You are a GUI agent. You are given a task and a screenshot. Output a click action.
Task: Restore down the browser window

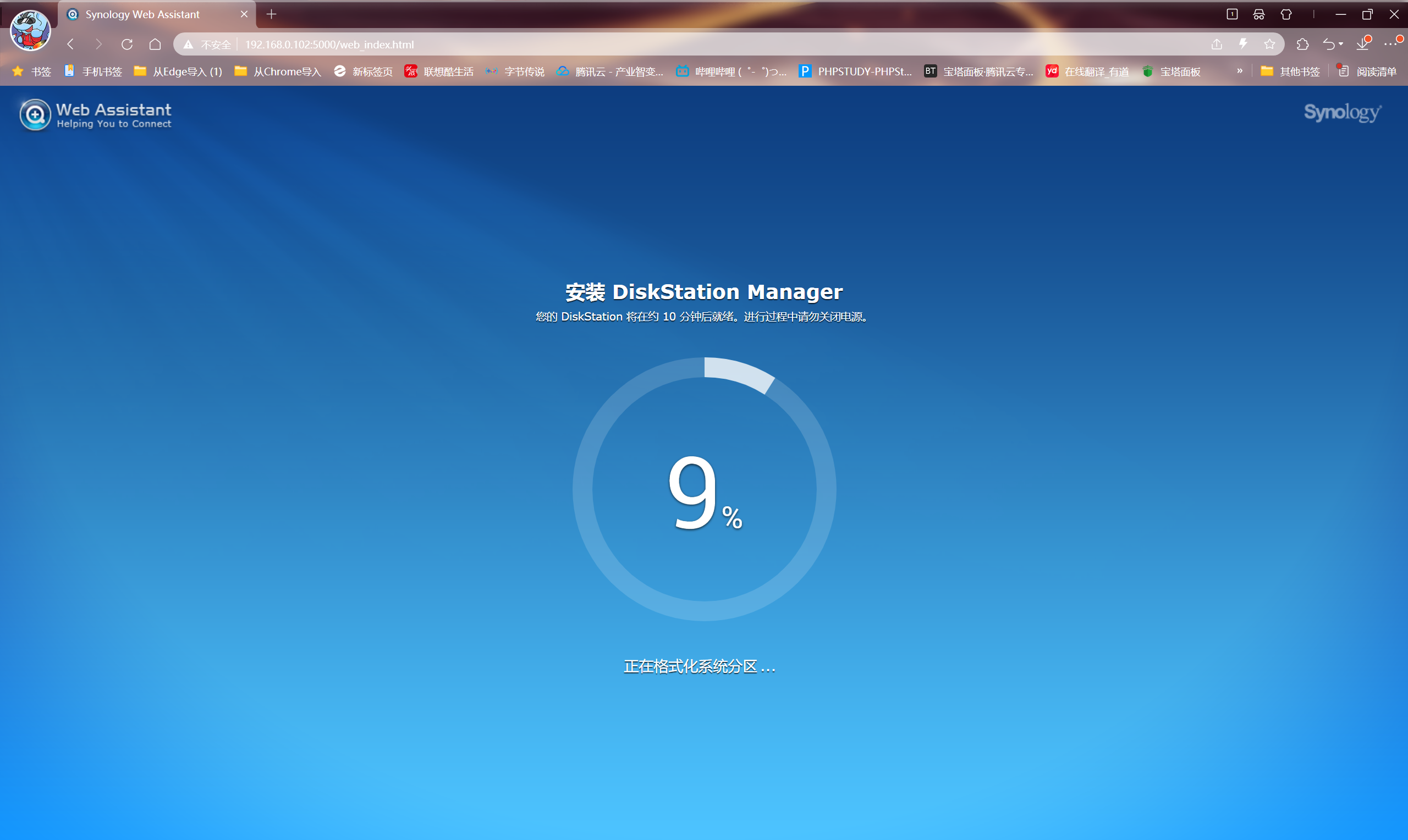[x=1367, y=14]
